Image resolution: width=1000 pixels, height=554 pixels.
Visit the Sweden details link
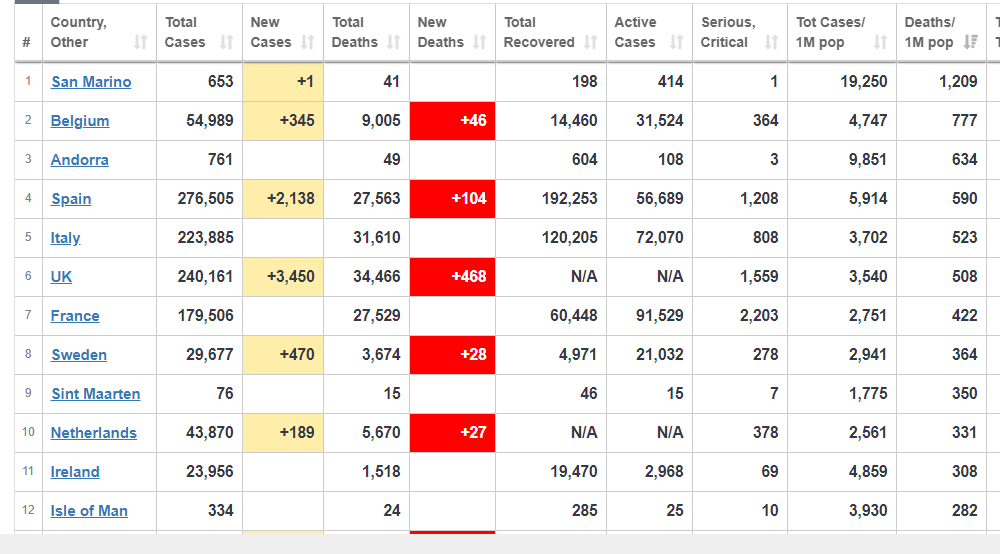[x=79, y=354]
